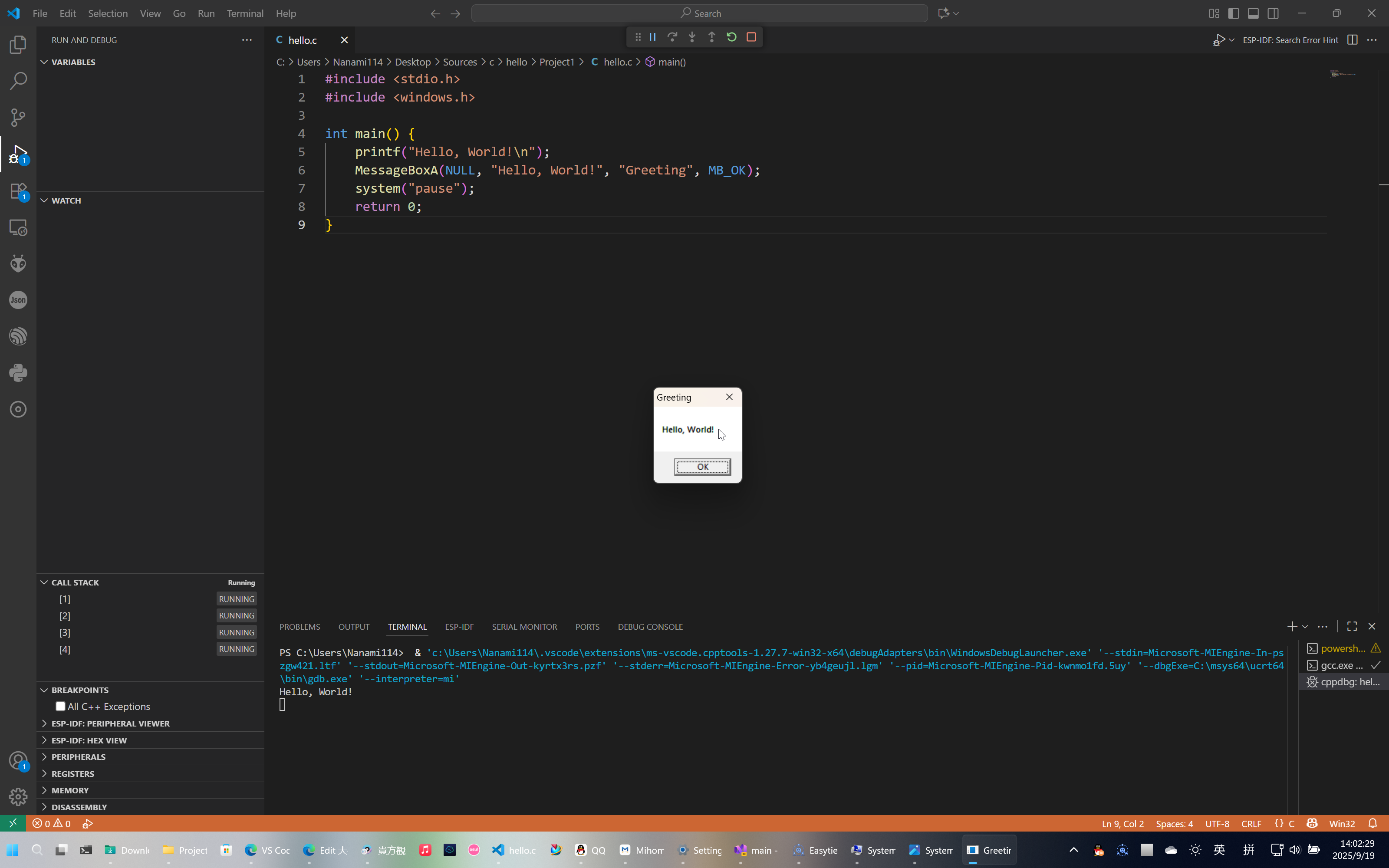Add a new terminal with plus icon

point(1292,626)
